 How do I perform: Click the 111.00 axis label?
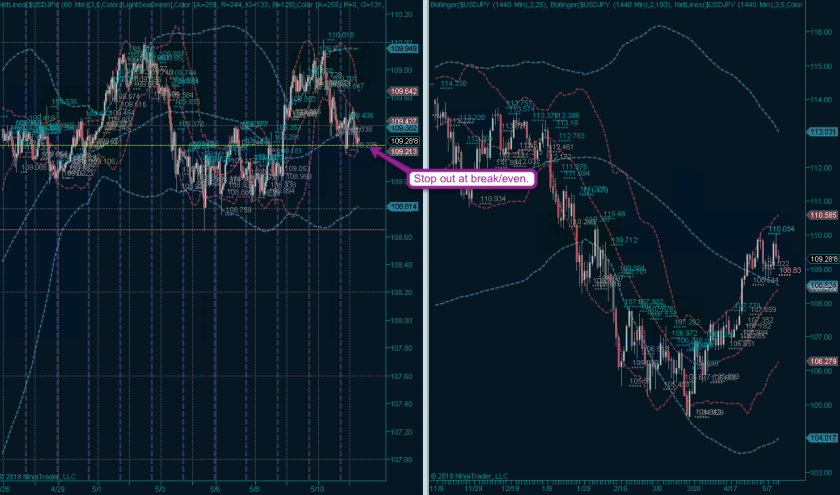click(821, 202)
